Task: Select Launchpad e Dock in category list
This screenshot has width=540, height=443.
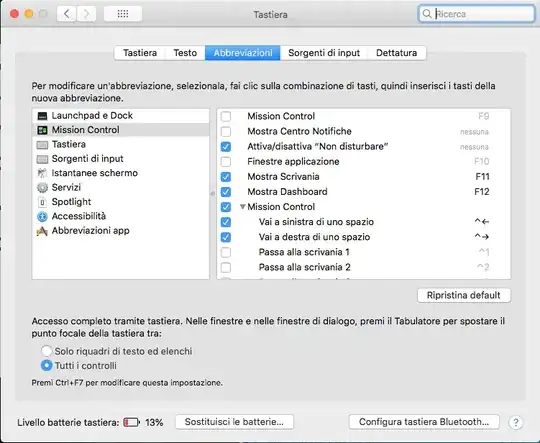Action: 121,116
